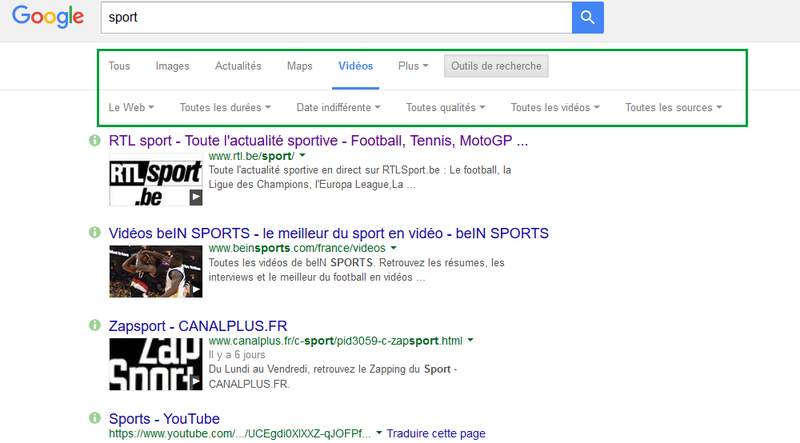Click the www.beinsports.com/france/videos URL text
Viewport: 800px width, 443px height.
pos(297,248)
